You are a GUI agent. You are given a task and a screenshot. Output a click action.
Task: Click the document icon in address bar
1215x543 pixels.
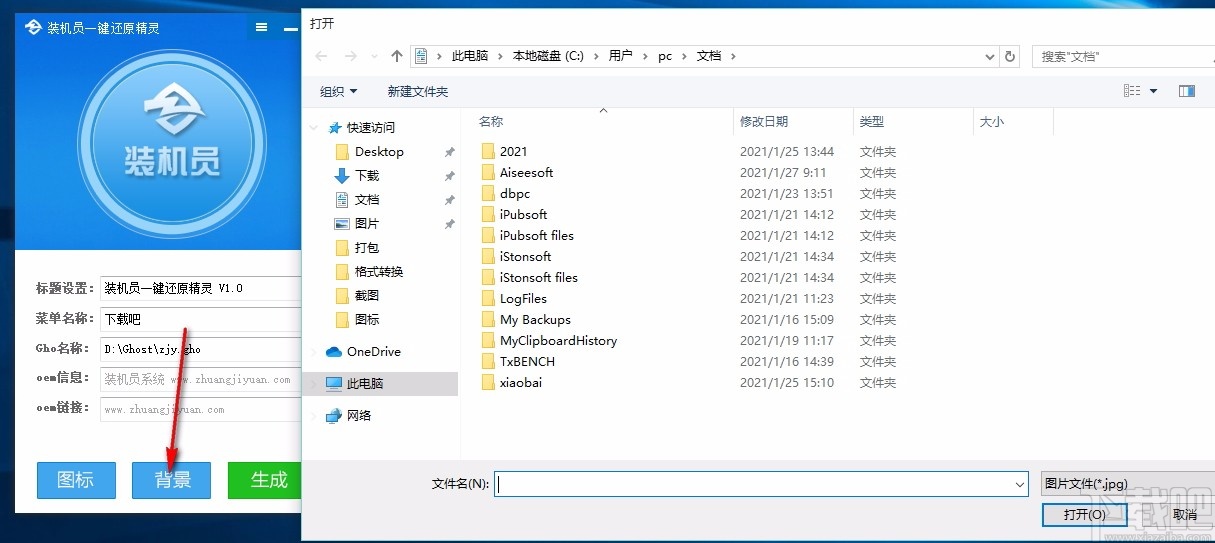pyautogui.click(x=422, y=56)
